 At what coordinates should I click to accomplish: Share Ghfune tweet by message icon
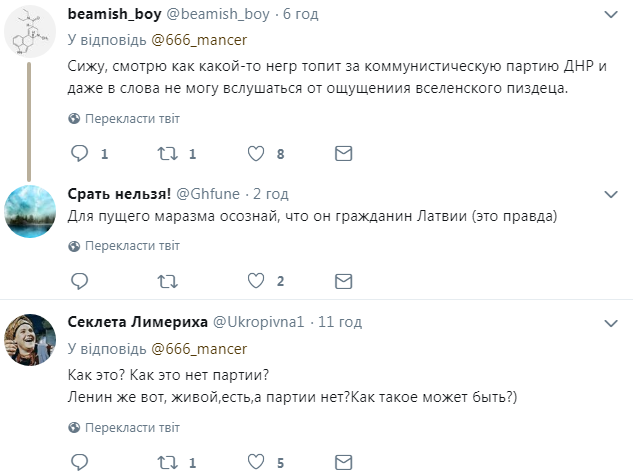click(x=343, y=280)
